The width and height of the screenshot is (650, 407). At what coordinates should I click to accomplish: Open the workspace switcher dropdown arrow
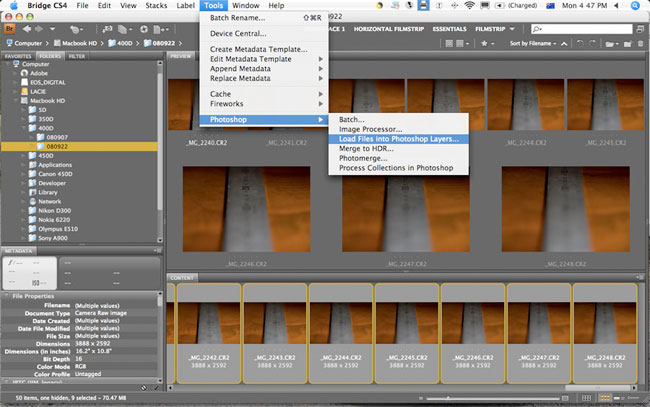click(x=512, y=29)
